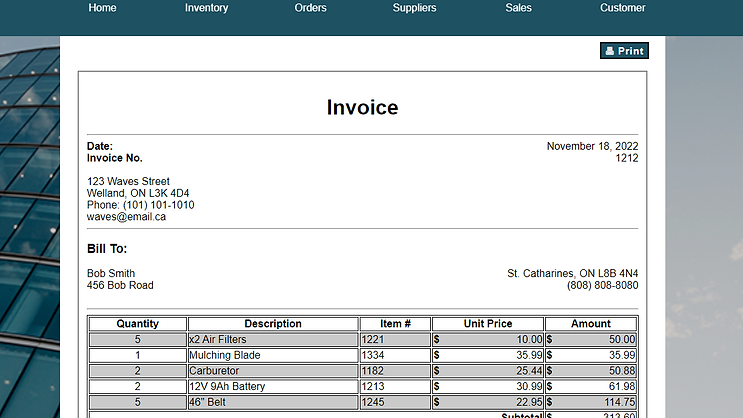Click the unit price 30.99 cell
Screen dimensions: 743x418
click(x=488, y=386)
